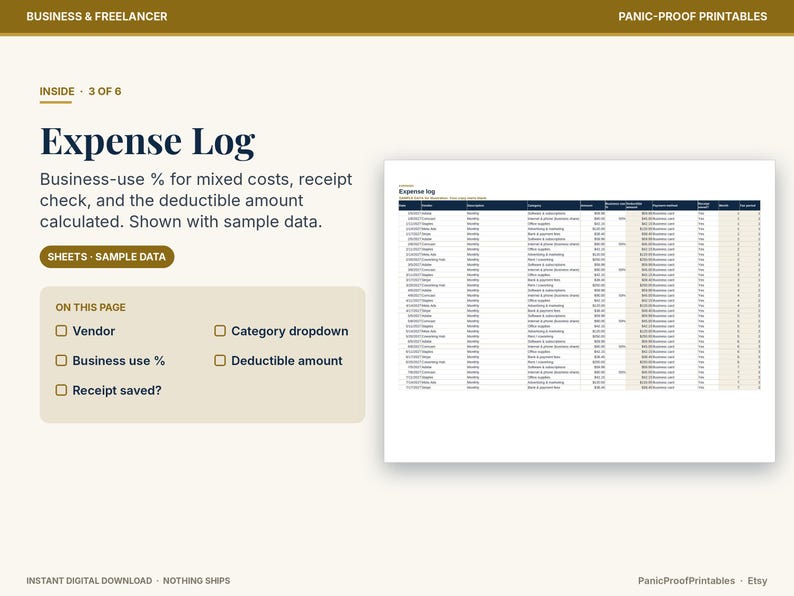Viewport: 794px width, 596px height.
Task: Check the Vendor checkbox
Action: pos(61,331)
